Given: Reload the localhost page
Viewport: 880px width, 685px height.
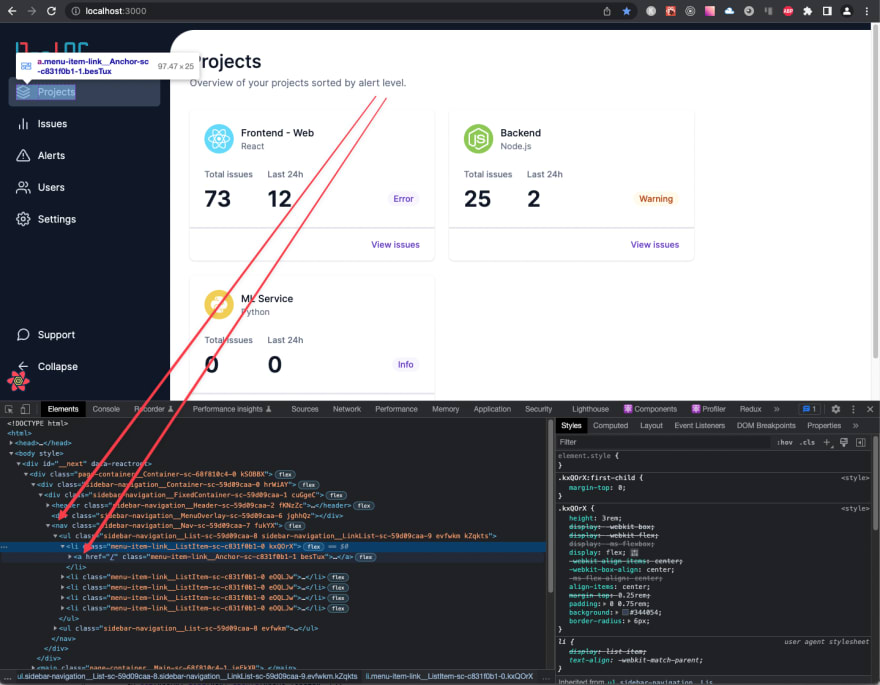Looking at the screenshot, I should click(x=51, y=11).
